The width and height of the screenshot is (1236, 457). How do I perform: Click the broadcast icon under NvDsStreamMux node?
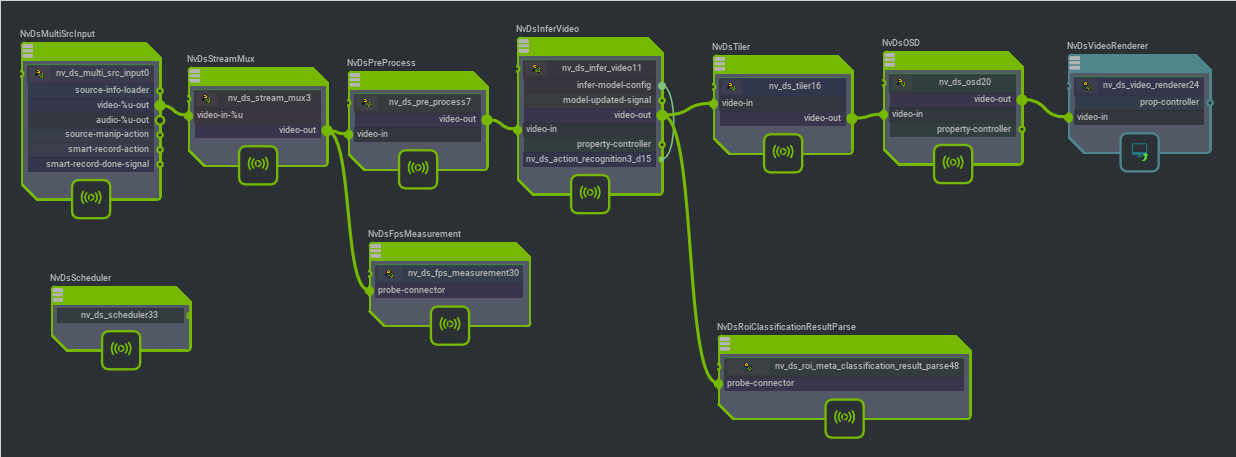(257, 164)
